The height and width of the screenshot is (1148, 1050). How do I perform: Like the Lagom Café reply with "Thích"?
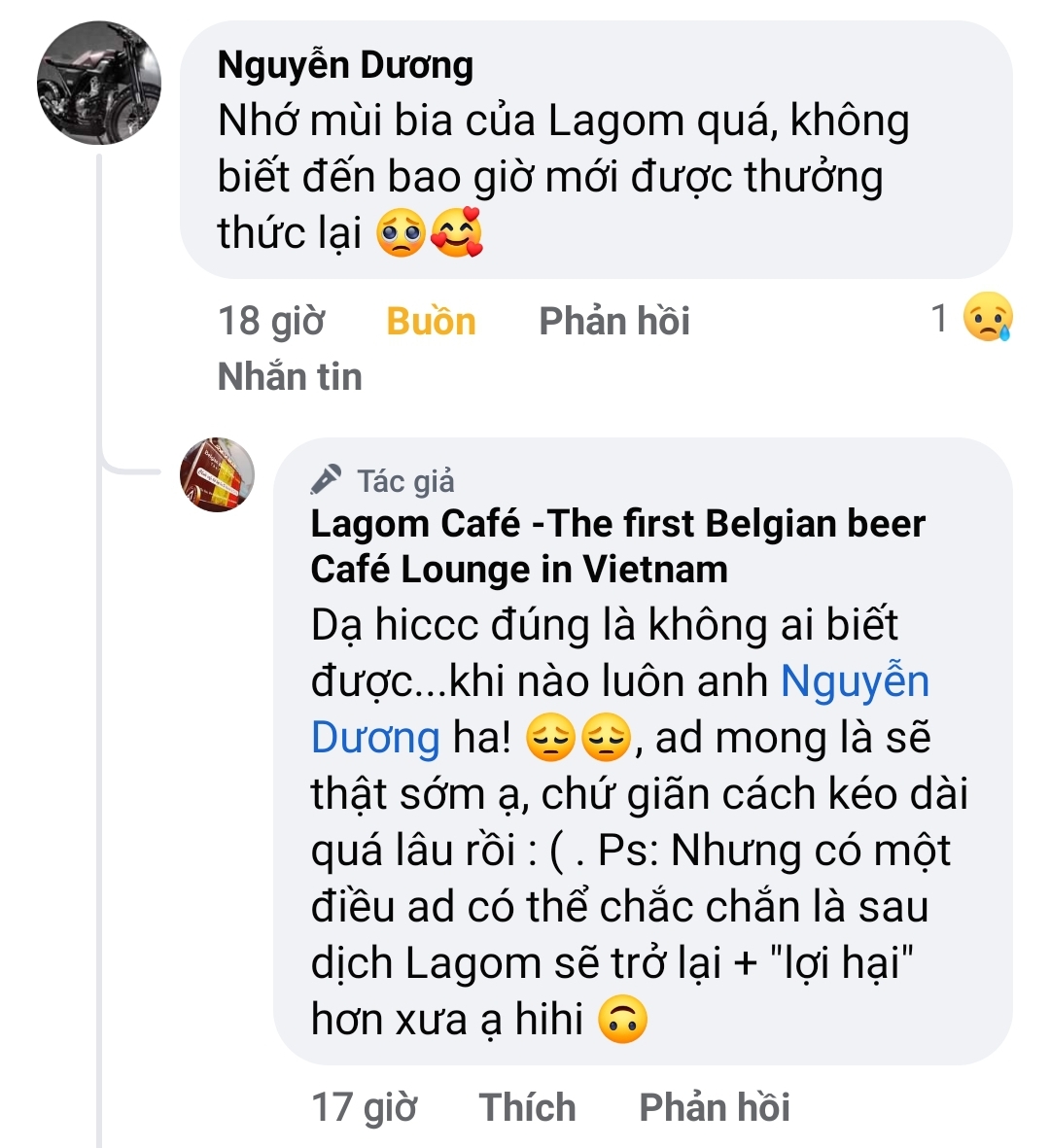click(527, 1107)
